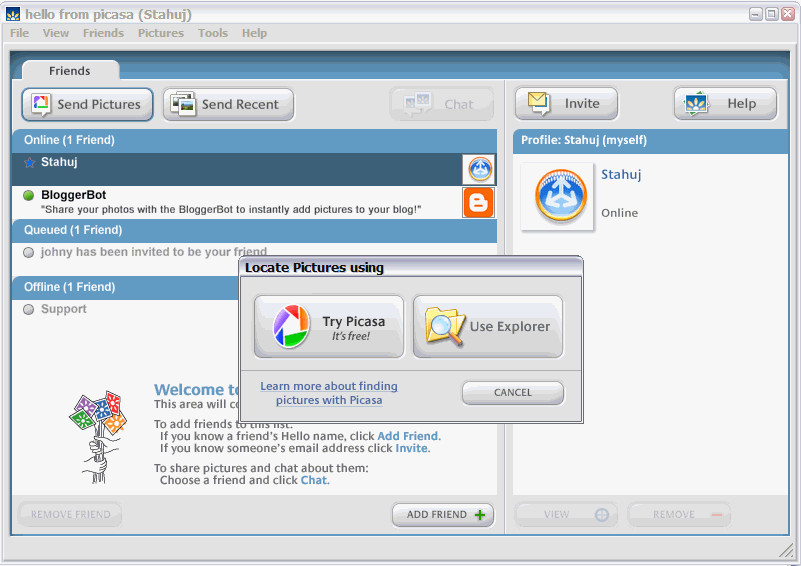801x566 pixels.
Task: Click the Add Friend link in welcome text
Action: point(408,436)
